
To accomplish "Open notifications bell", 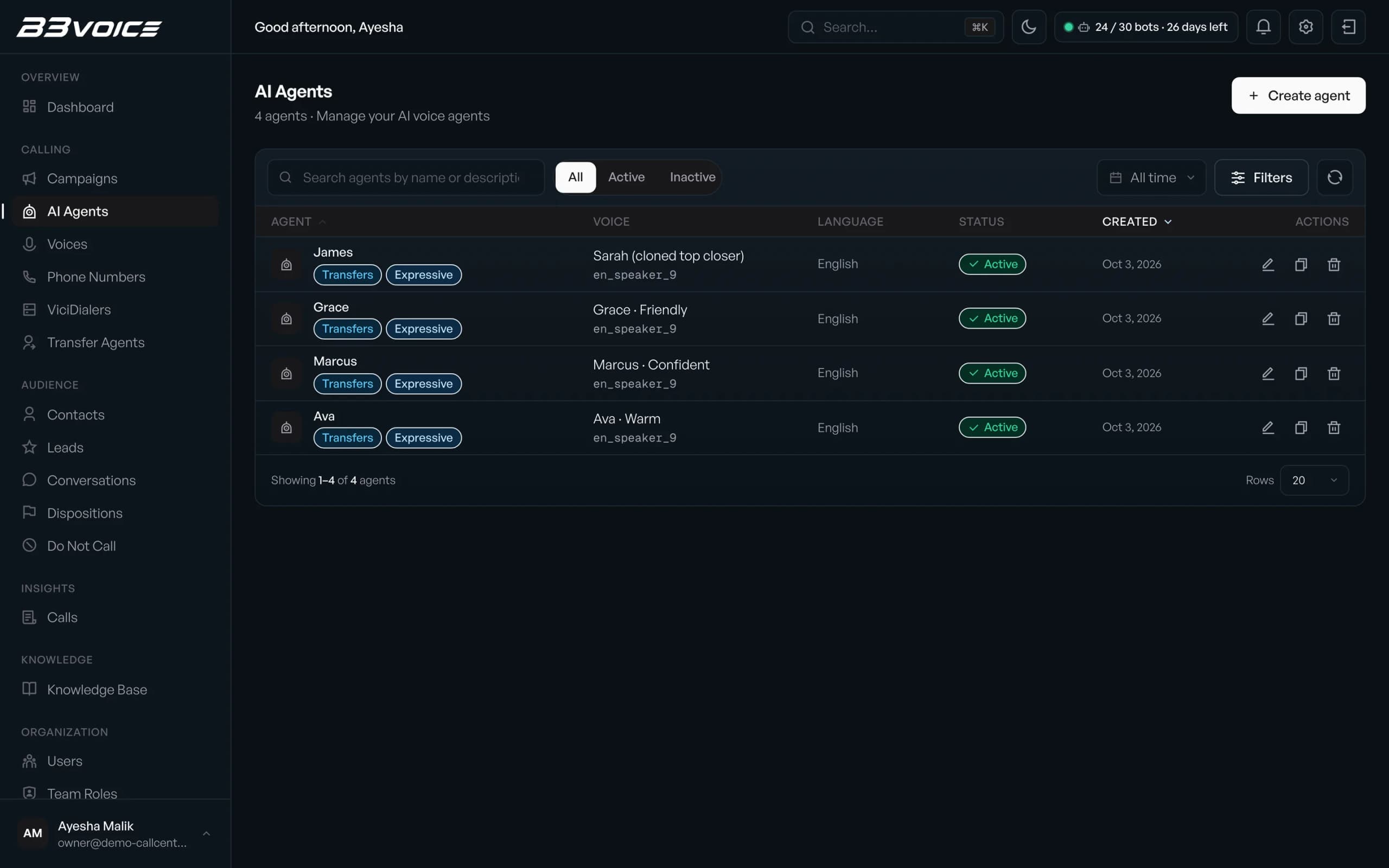I will pyautogui.click(x=1263, y=27).
